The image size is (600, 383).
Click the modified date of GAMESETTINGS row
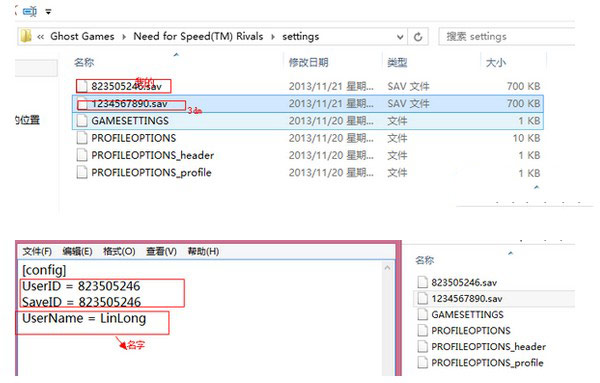coord(331,121)
